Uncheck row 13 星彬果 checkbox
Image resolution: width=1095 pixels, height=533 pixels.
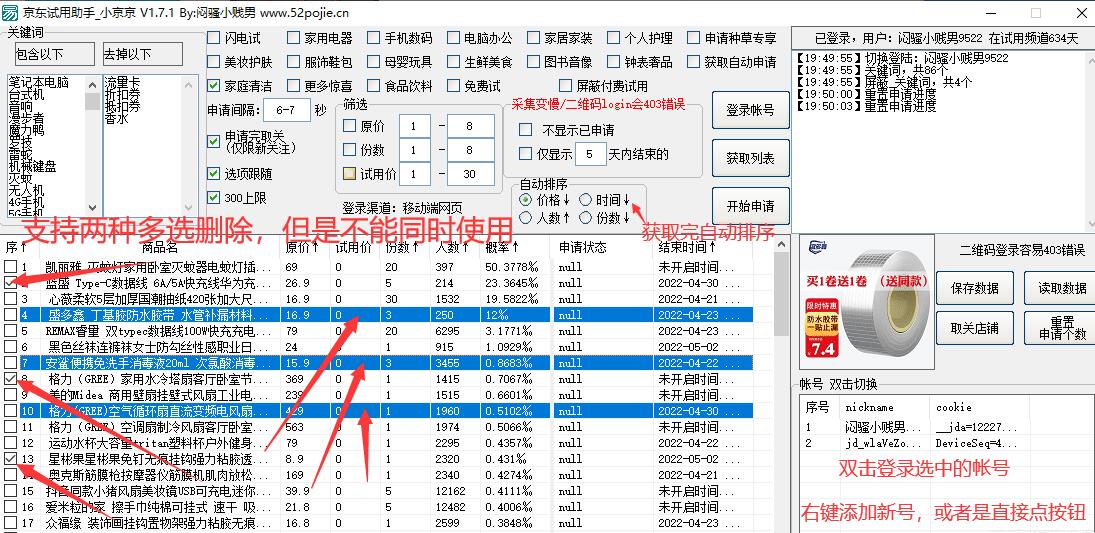pos(10,459)
